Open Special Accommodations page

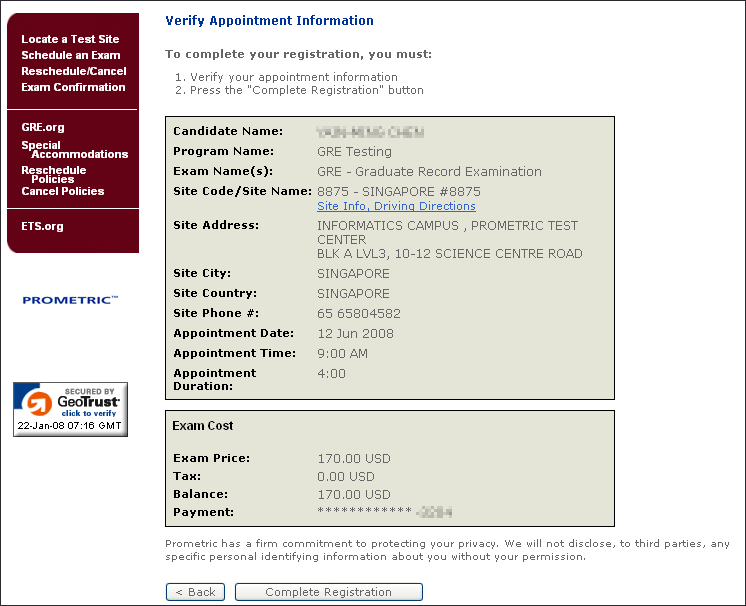click(75, 149)
